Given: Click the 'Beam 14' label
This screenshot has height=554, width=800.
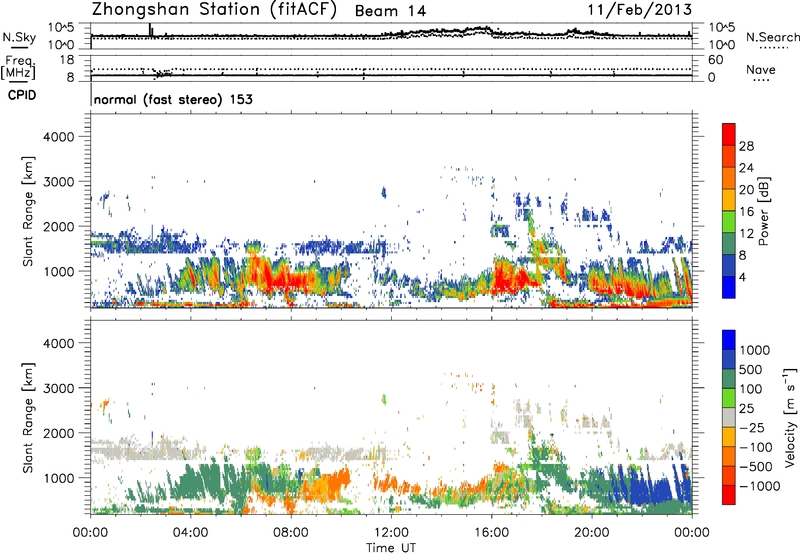Looking at the screenshot, I should pyautogui.click(x=390, y=11).
